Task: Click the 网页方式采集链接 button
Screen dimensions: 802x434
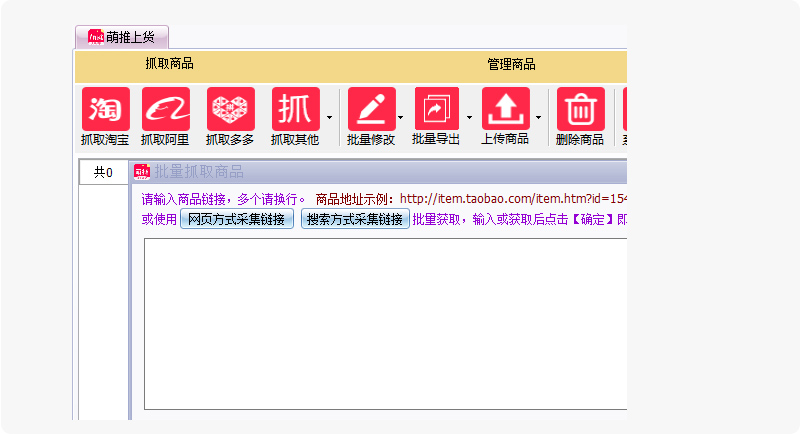Action: click(237, 219)
